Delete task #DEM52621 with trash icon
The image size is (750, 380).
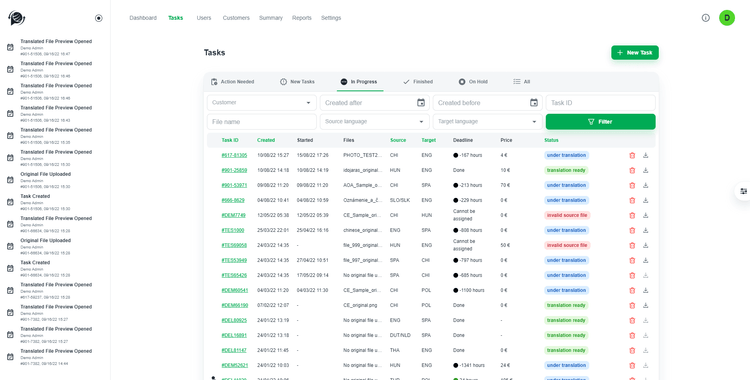pyautogui.click(x=632, y=366)
